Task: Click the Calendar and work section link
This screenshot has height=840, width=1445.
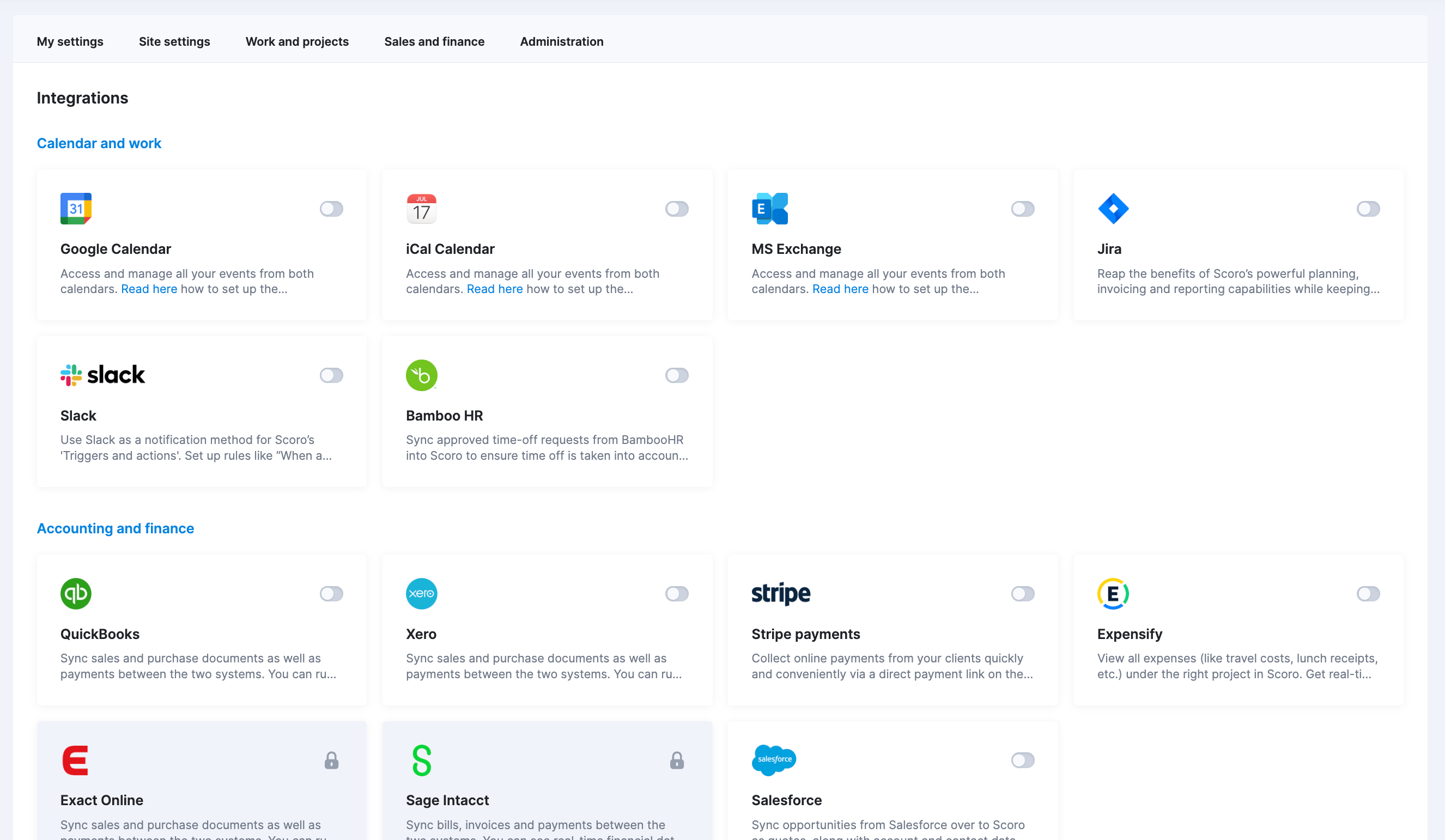Action: tap(99, 143)
